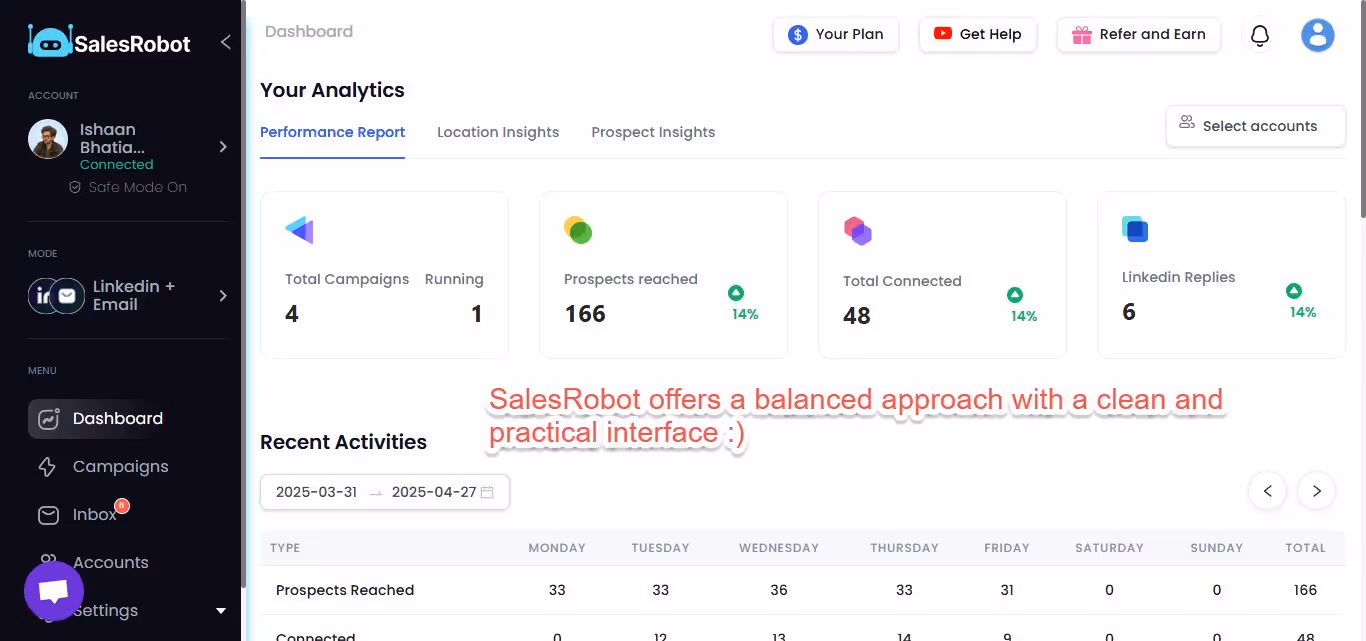Open notifications via the bell icon

(1260, 34)
